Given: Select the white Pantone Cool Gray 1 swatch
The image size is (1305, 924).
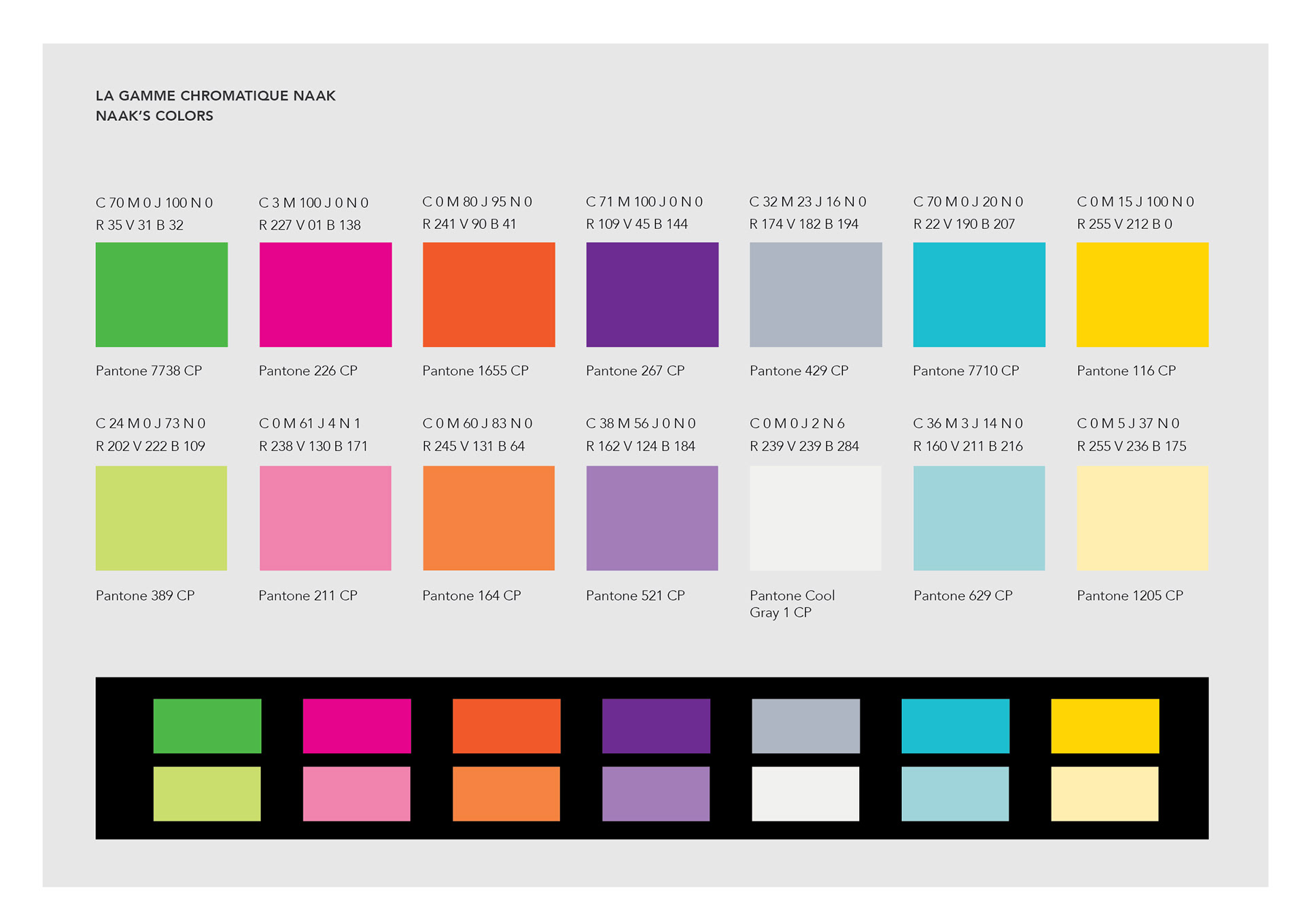Looking at the screenshot, I should [816, 518].
